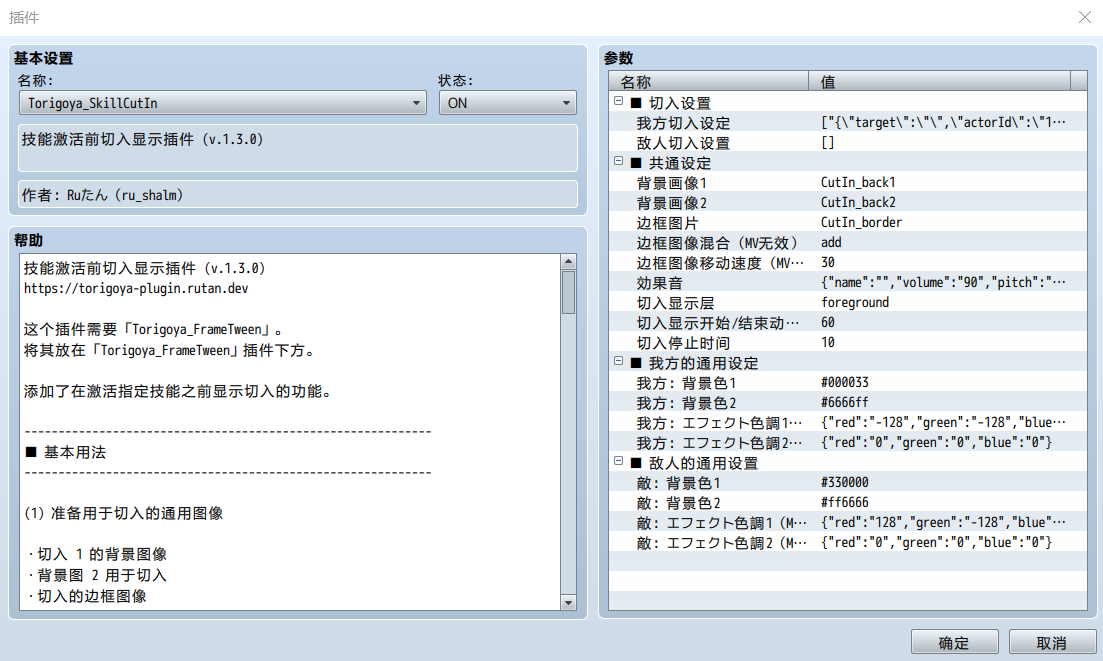The height and width of the screenshot is (661, 1103).
Task: Click the help scrollbar down arrow
Action: click(568, 603)
